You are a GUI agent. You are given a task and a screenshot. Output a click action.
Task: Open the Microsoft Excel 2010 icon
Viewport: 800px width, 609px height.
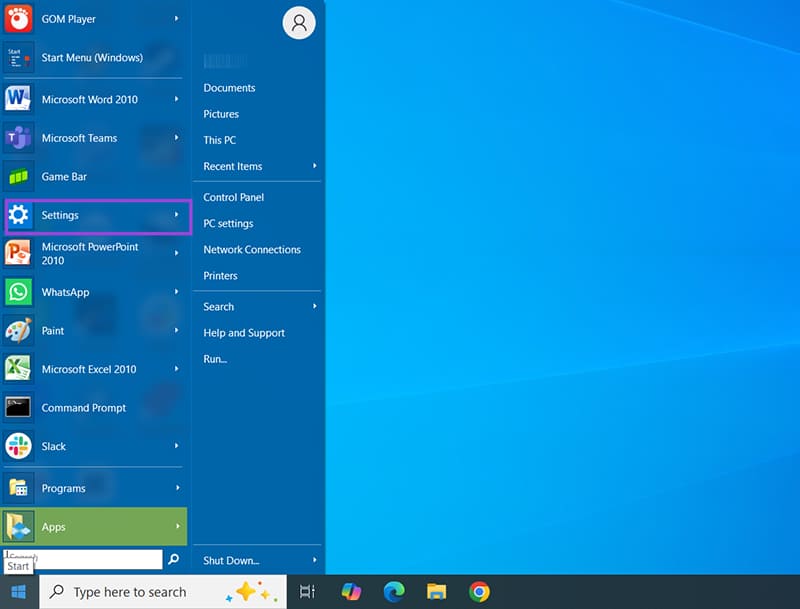click(18, 369)
